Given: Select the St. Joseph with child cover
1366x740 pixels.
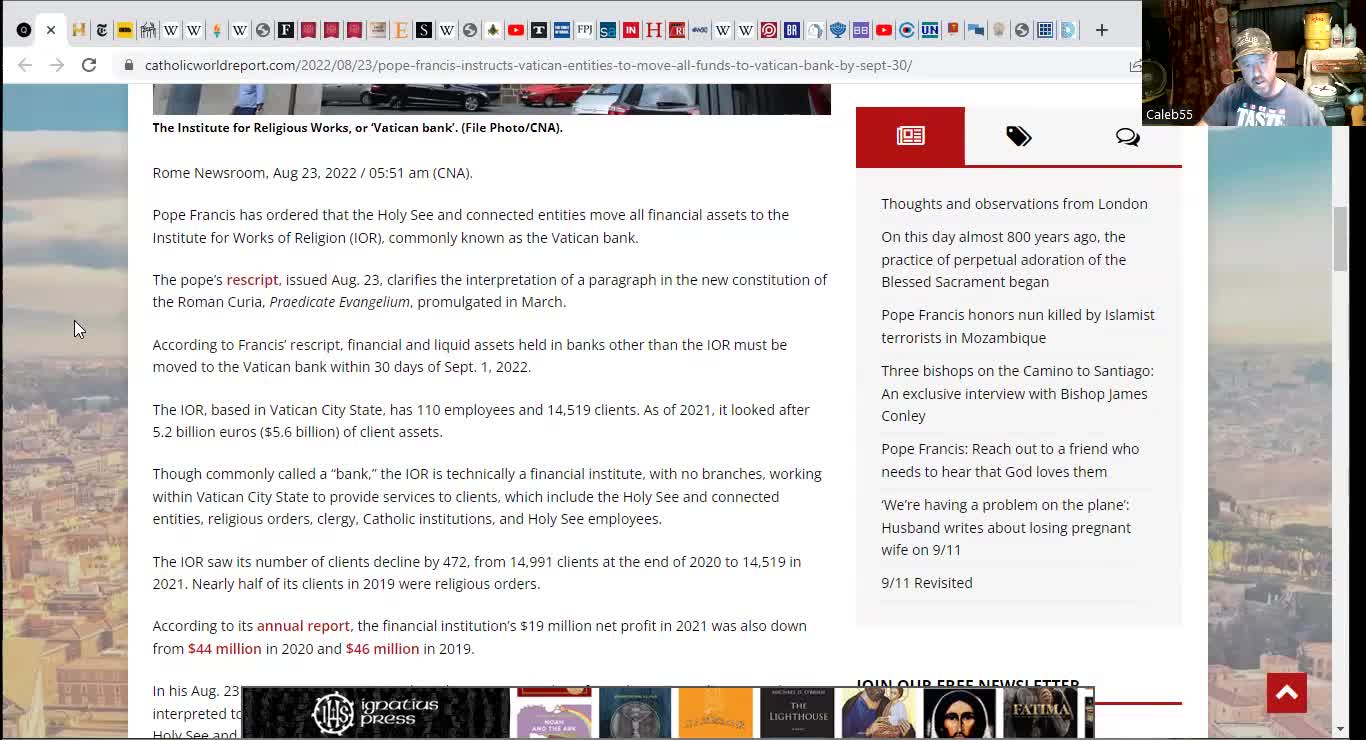Looking at the screenshot, I should 878,714.
